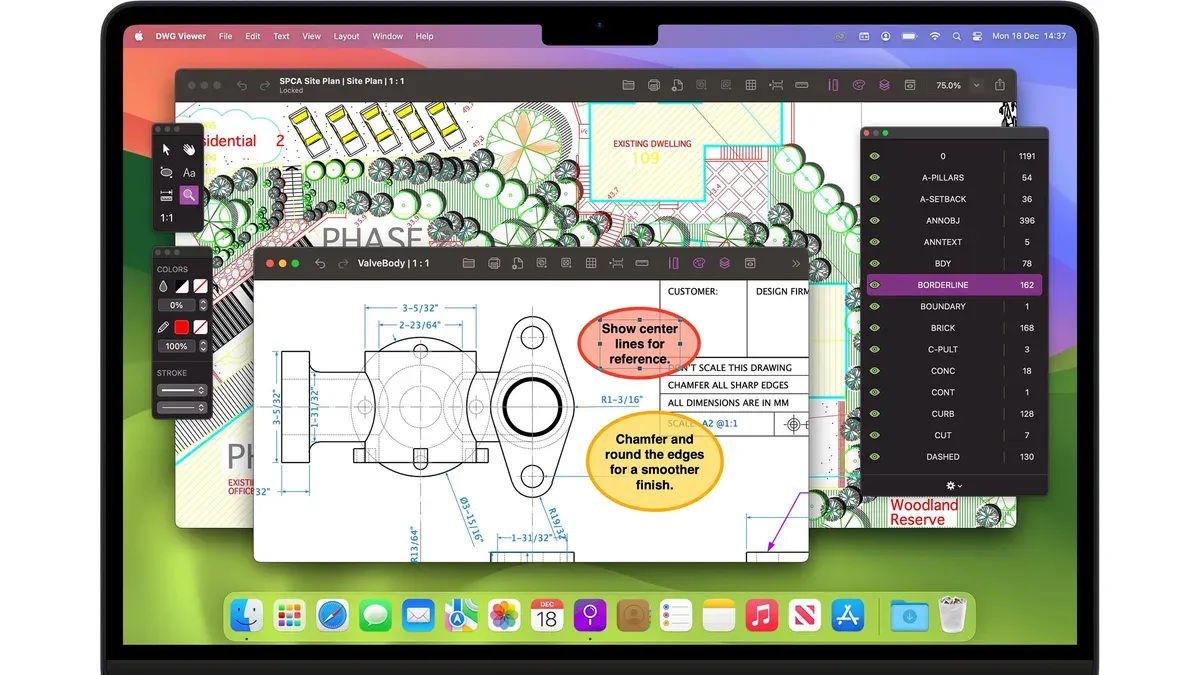Open Safari from the dock

coord(332,615)
